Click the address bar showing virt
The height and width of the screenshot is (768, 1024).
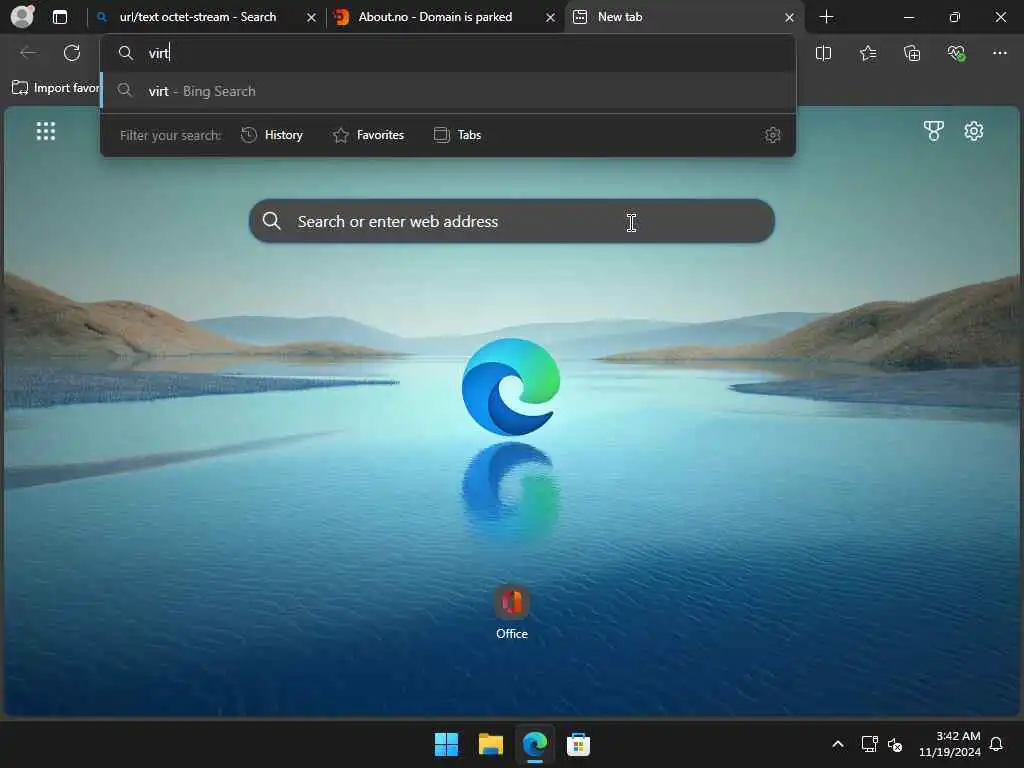(448, 53)
